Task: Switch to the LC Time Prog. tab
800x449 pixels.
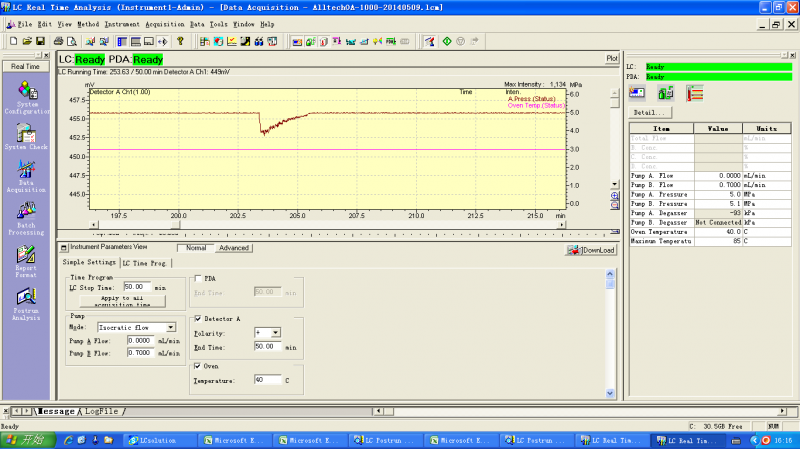Action: [147, 262]
